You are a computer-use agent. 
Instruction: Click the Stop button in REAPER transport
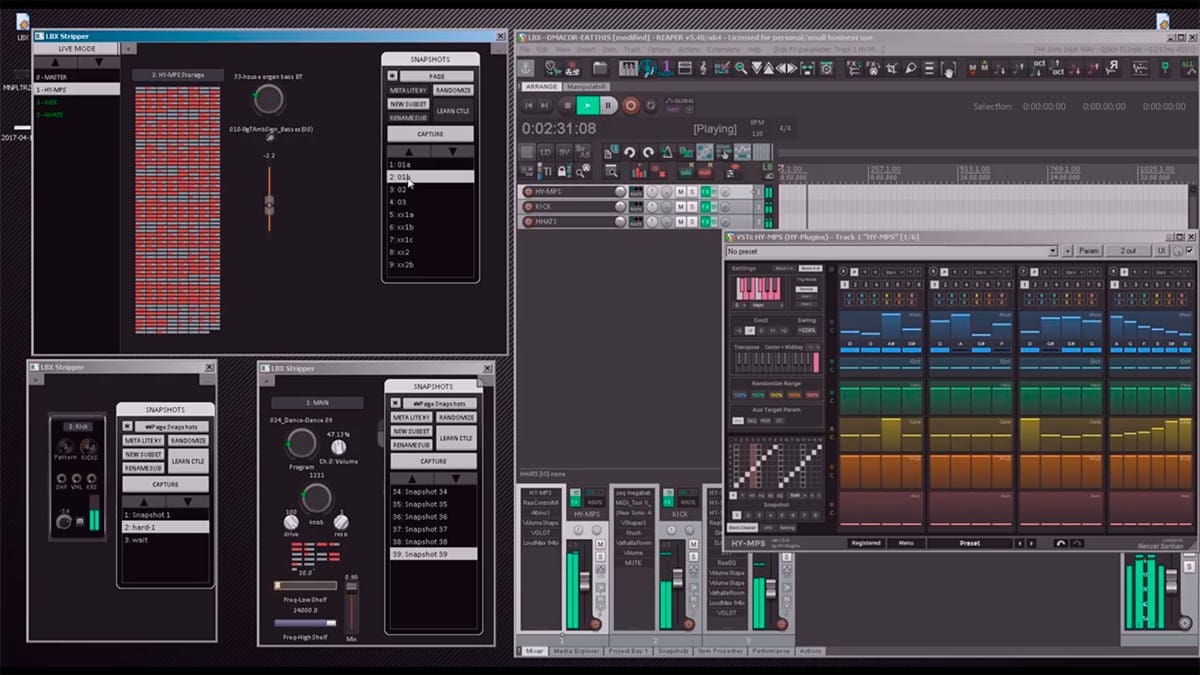[566, 105]
